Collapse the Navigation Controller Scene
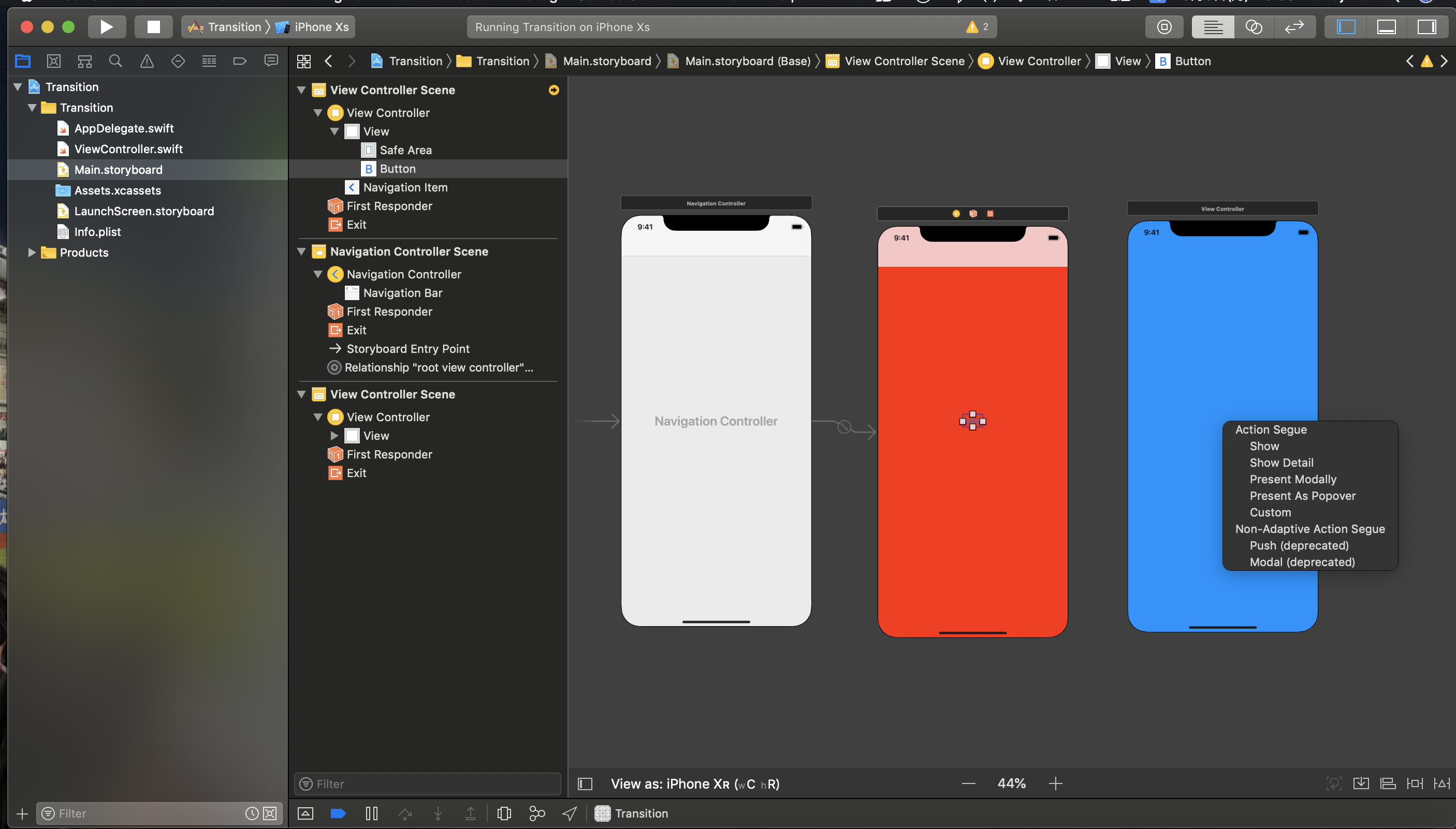Screen dimensions: 1456x829 coord(302,251)
